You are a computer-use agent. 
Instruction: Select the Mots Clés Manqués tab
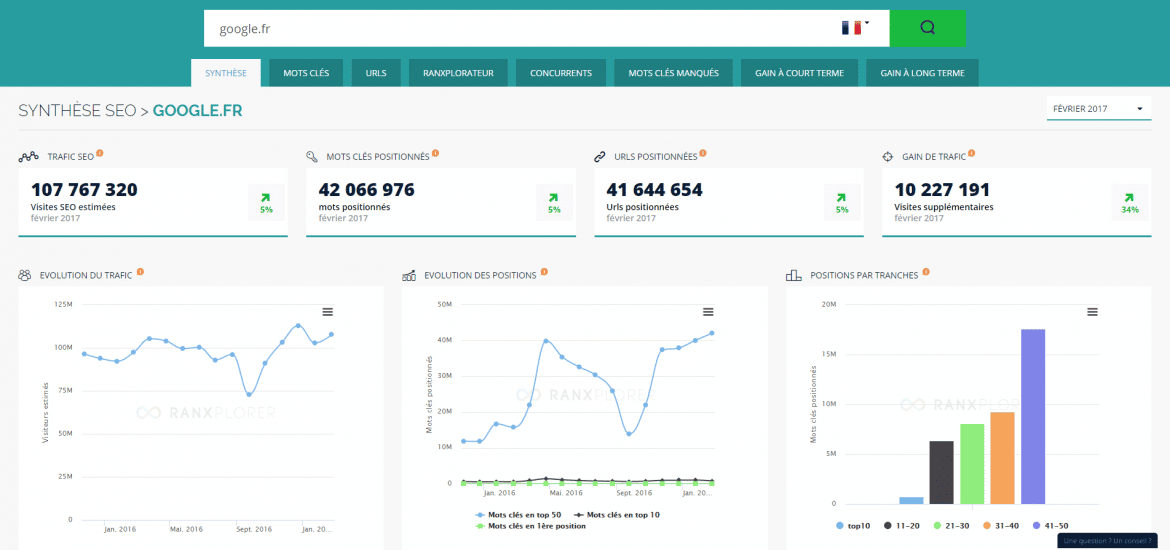[x=674, y=73]
